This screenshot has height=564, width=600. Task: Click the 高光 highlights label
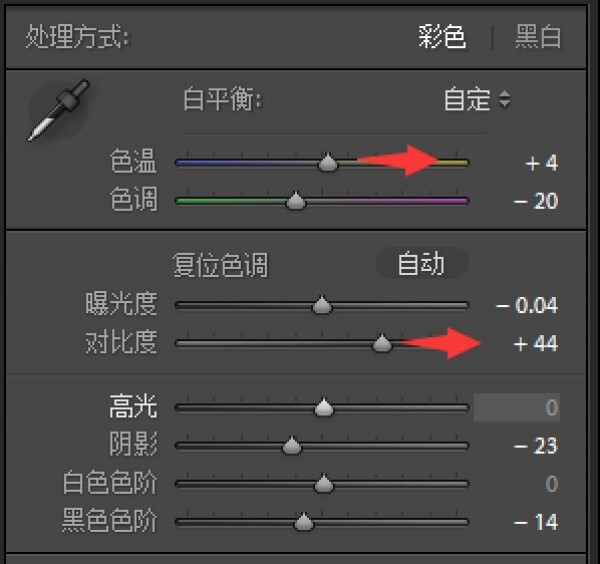point(133,406)
